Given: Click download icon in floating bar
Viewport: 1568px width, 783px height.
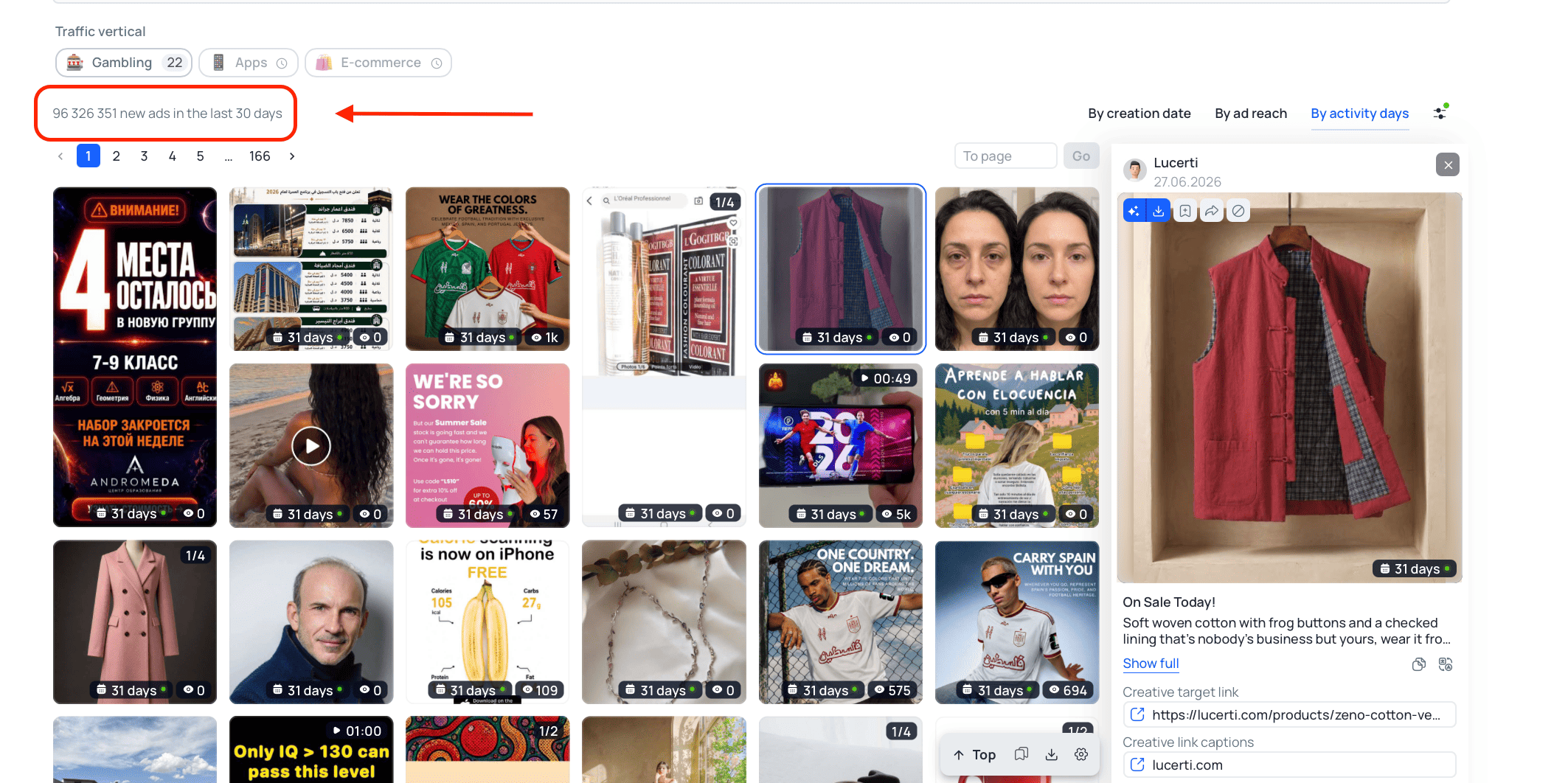Looking at the screenshot, I should click(1052, 754).
